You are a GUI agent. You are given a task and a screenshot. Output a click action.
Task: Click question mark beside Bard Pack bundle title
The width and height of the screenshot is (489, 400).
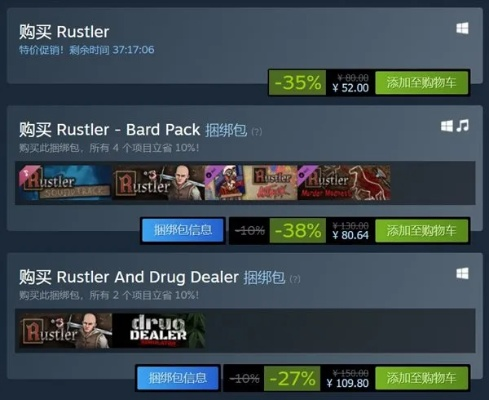(257, 132)
